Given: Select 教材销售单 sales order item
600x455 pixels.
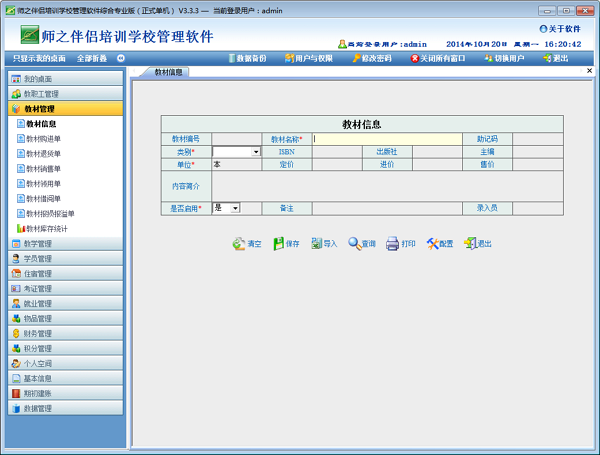Looking at the screenshot, I should click(39, 168).
